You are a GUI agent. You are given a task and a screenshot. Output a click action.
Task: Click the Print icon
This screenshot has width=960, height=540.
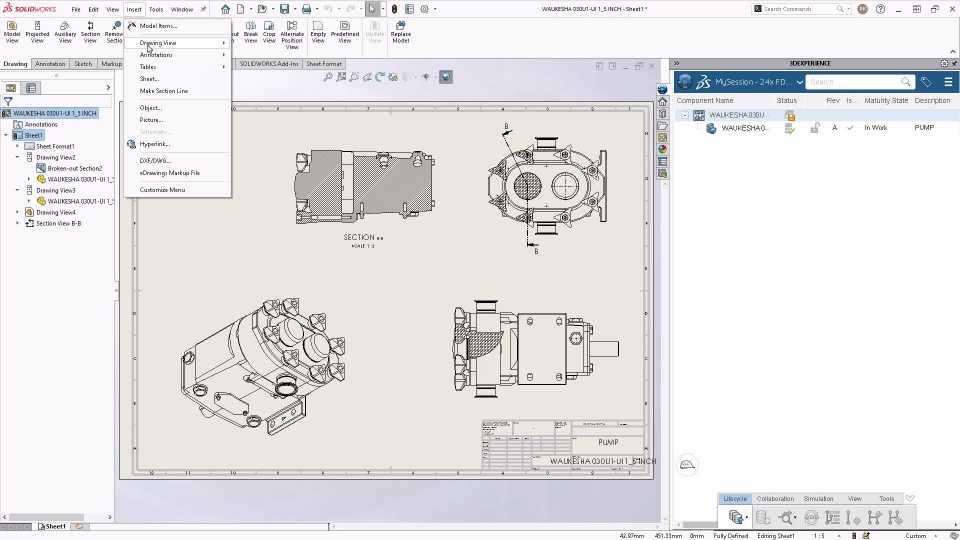click(306, 9)
